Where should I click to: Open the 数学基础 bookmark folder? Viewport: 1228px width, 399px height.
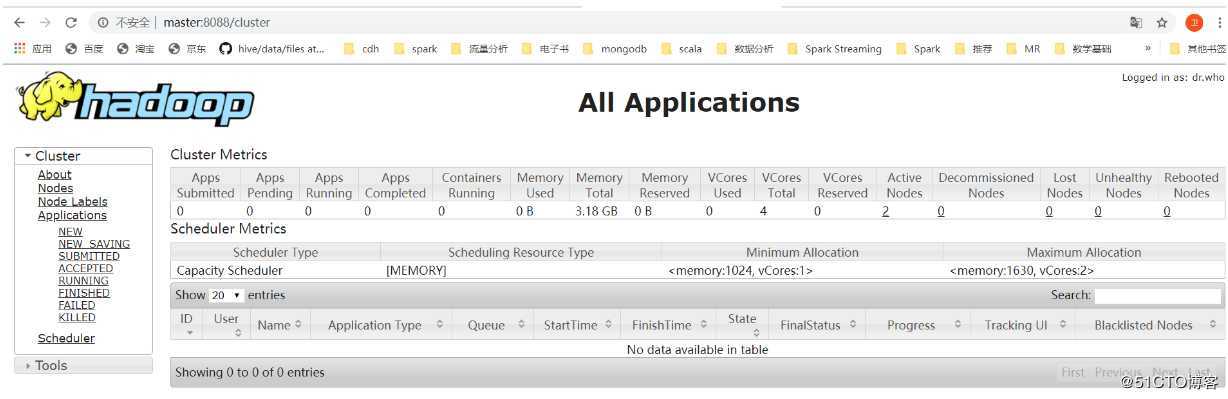1083,48
